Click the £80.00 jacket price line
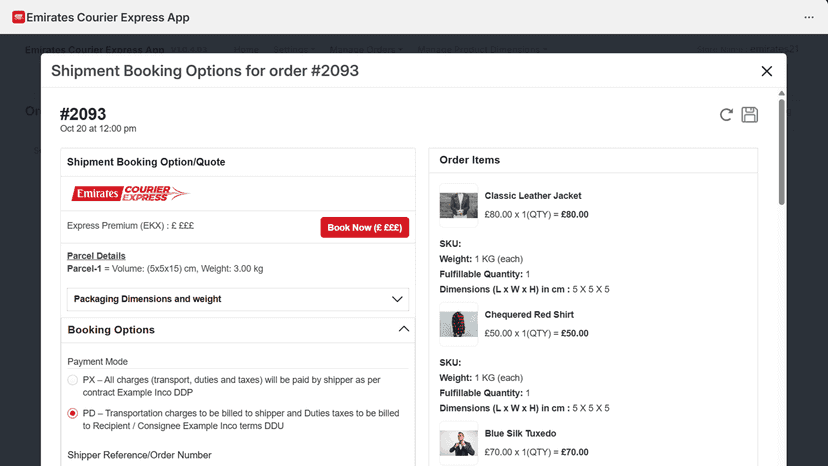The width and height of the screenshot is (828, 466). (537, 215)
